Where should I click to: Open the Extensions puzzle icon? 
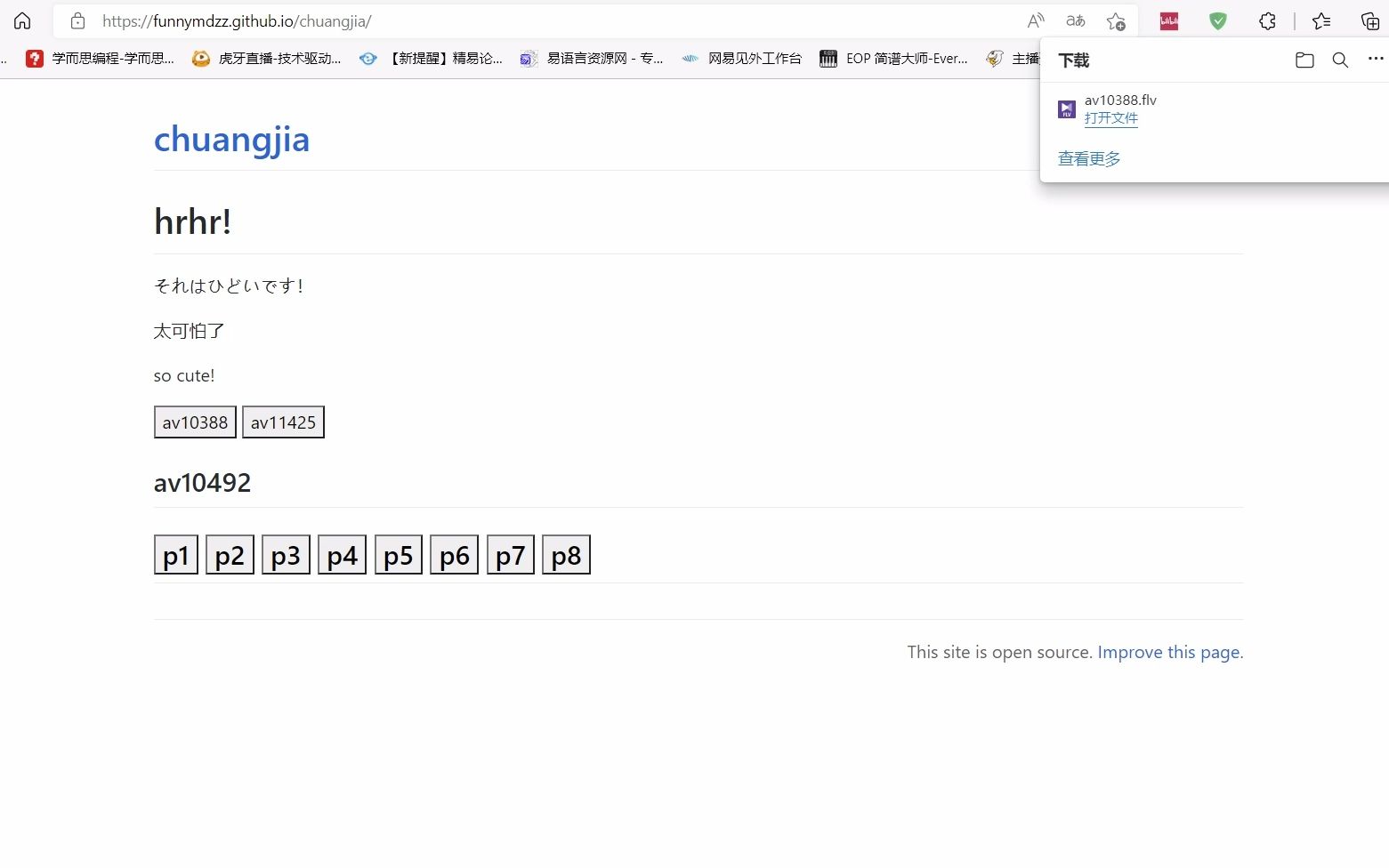pos(1267,20)
